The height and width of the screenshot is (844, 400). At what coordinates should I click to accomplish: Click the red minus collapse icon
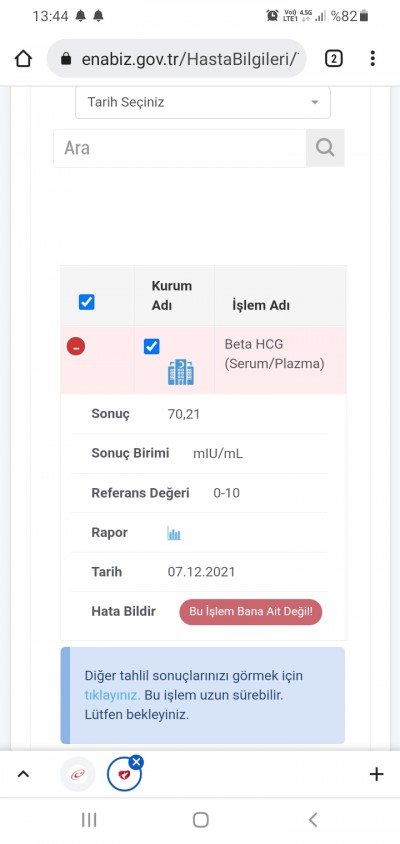(76, 347)
